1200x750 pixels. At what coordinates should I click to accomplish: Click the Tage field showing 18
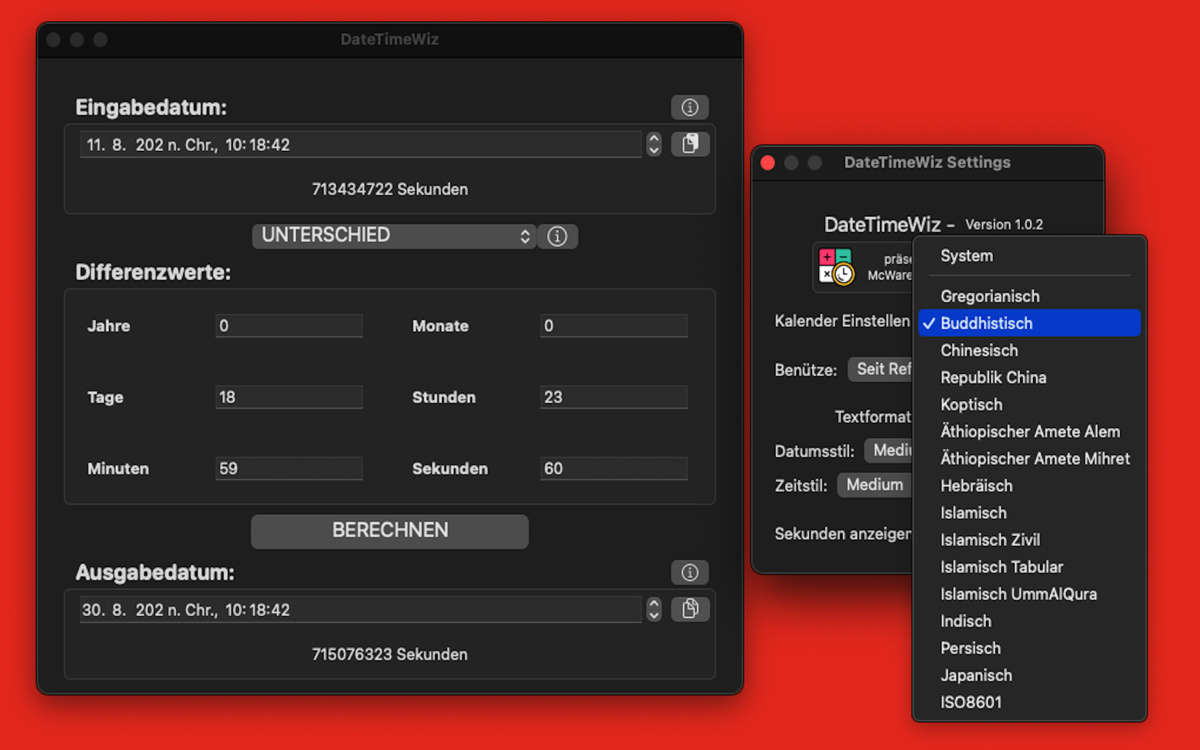point(289,397)
